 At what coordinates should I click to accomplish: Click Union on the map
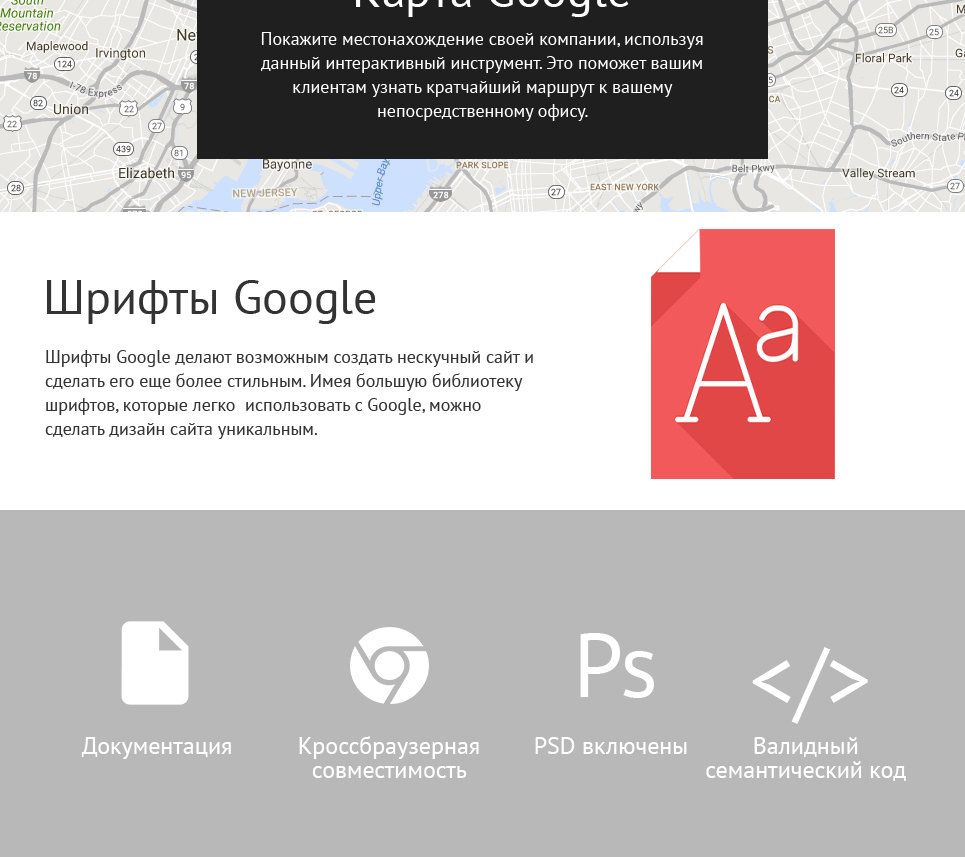[x=71, y=110]
